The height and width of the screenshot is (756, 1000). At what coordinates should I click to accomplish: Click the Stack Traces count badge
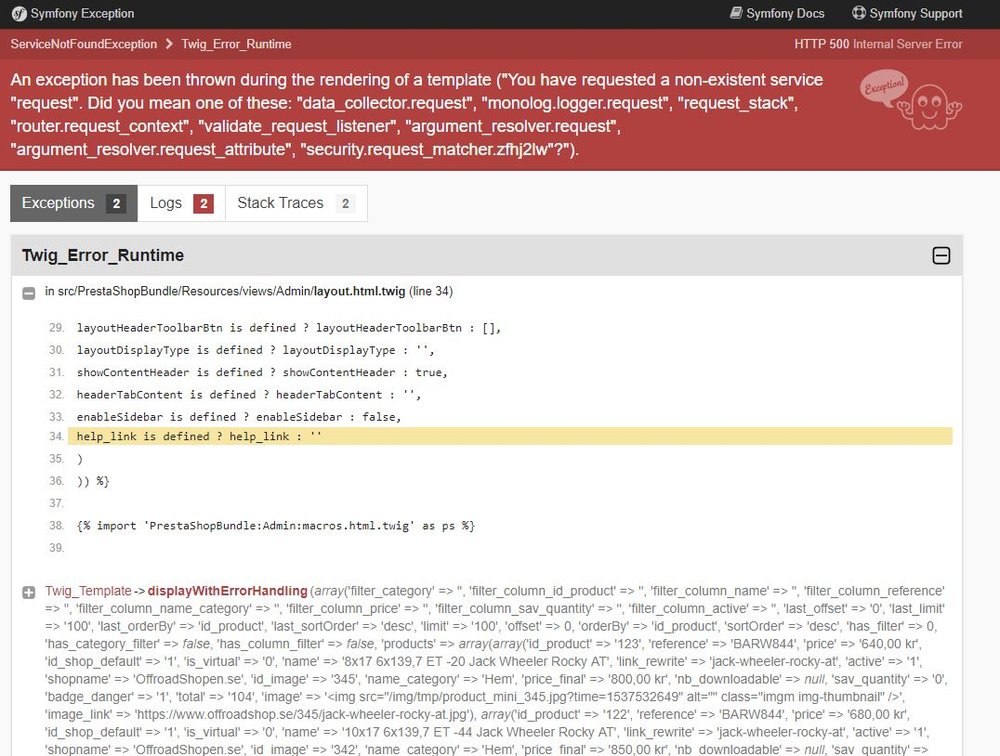click(345, 204)
